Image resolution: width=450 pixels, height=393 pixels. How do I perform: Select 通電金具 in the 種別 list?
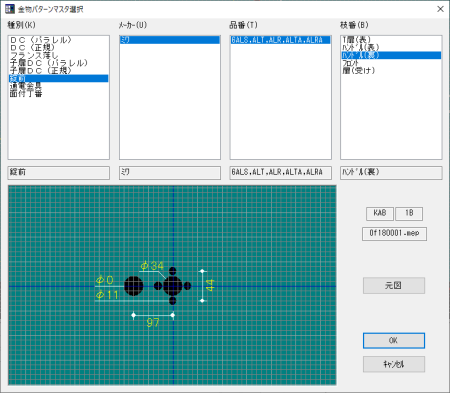pyautogui.click(x=58, y=86)
